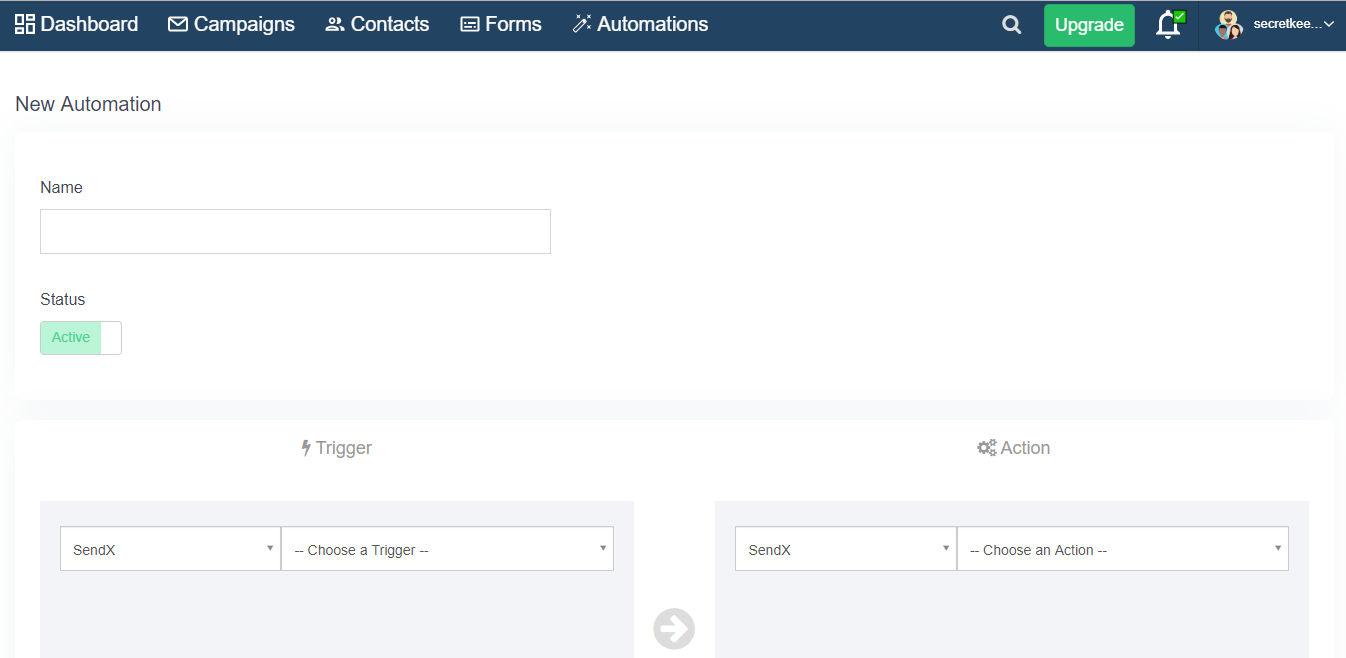Screen dimensions: 1346x658
Task: Click the Status label
Action: pos(63,299)
